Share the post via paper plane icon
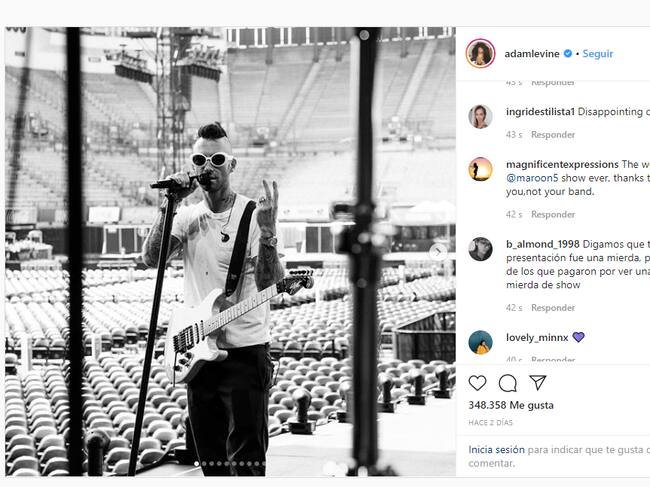The width and height of the screenshot is (650, 487). point(538,383)
